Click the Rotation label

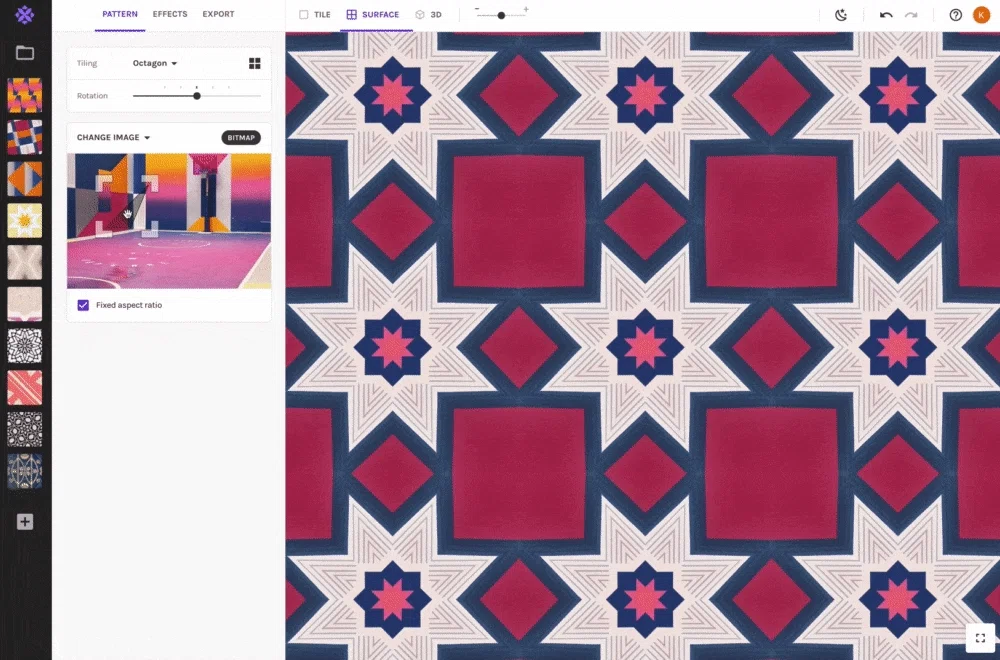pos(92,96)
